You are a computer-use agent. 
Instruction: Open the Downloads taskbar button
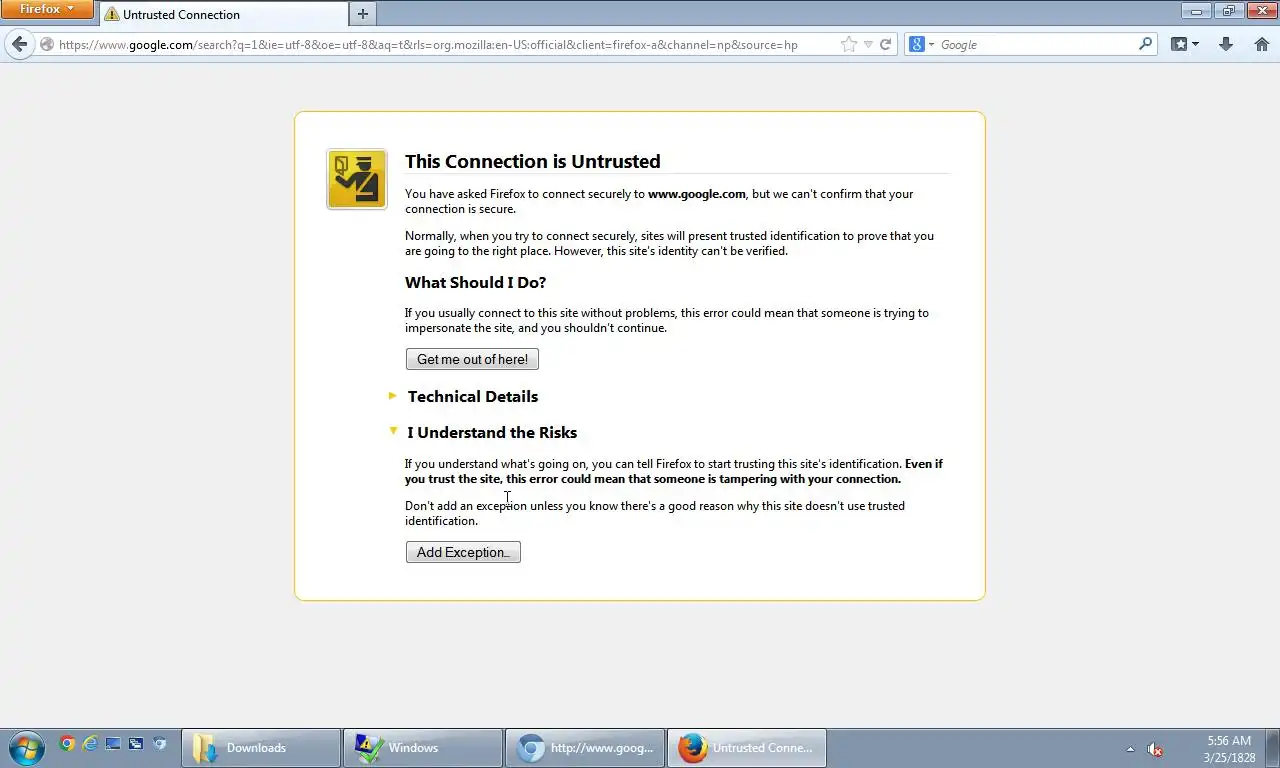pyautogui.click(x=261, y=748)
